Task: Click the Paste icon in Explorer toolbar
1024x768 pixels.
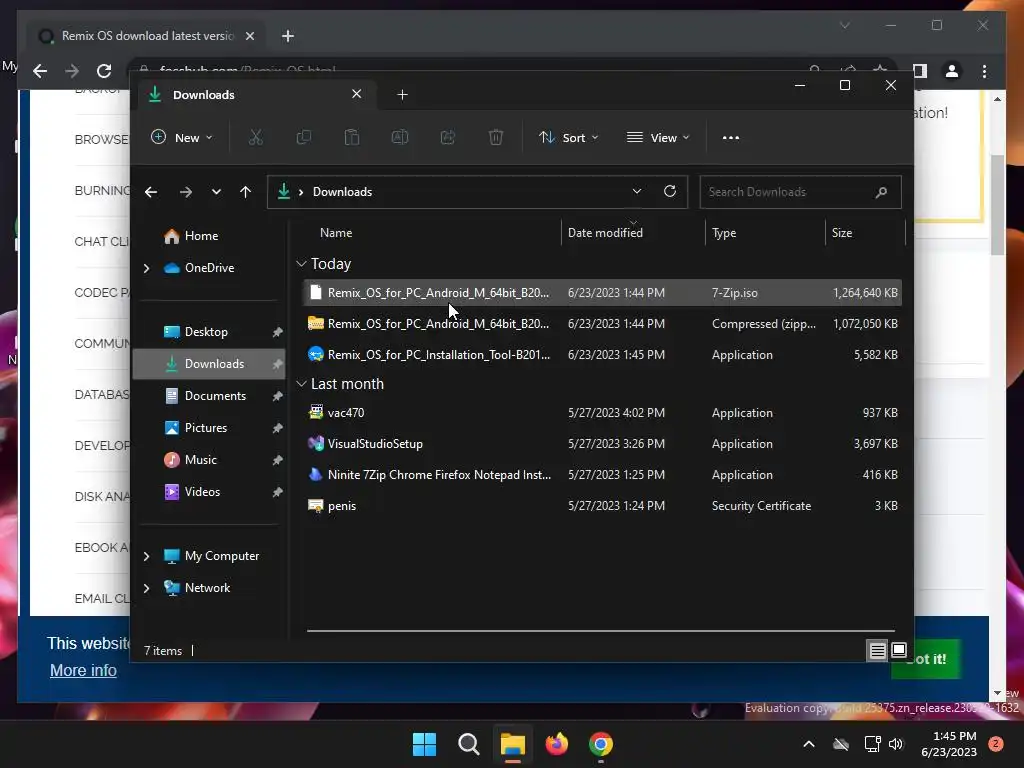Action: tap(352, 137)
